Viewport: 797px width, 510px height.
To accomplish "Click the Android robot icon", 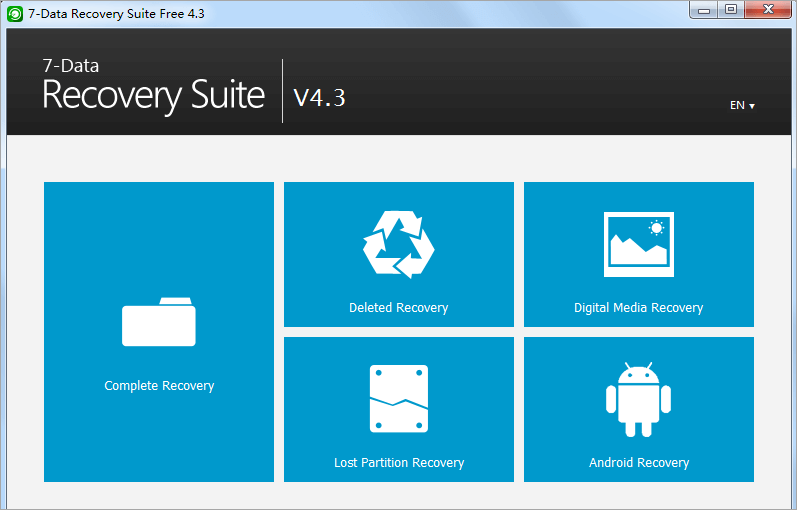I will pyautogui.click(x=638, y=399).
